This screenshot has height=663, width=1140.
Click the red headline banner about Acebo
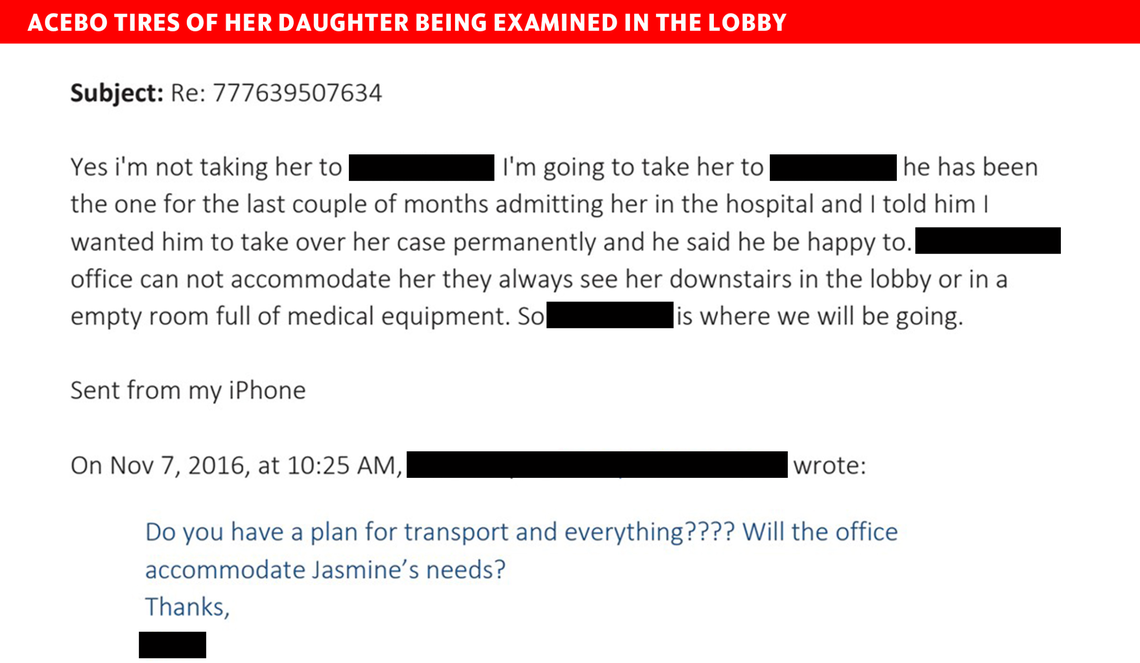click(x=407, y=22)
